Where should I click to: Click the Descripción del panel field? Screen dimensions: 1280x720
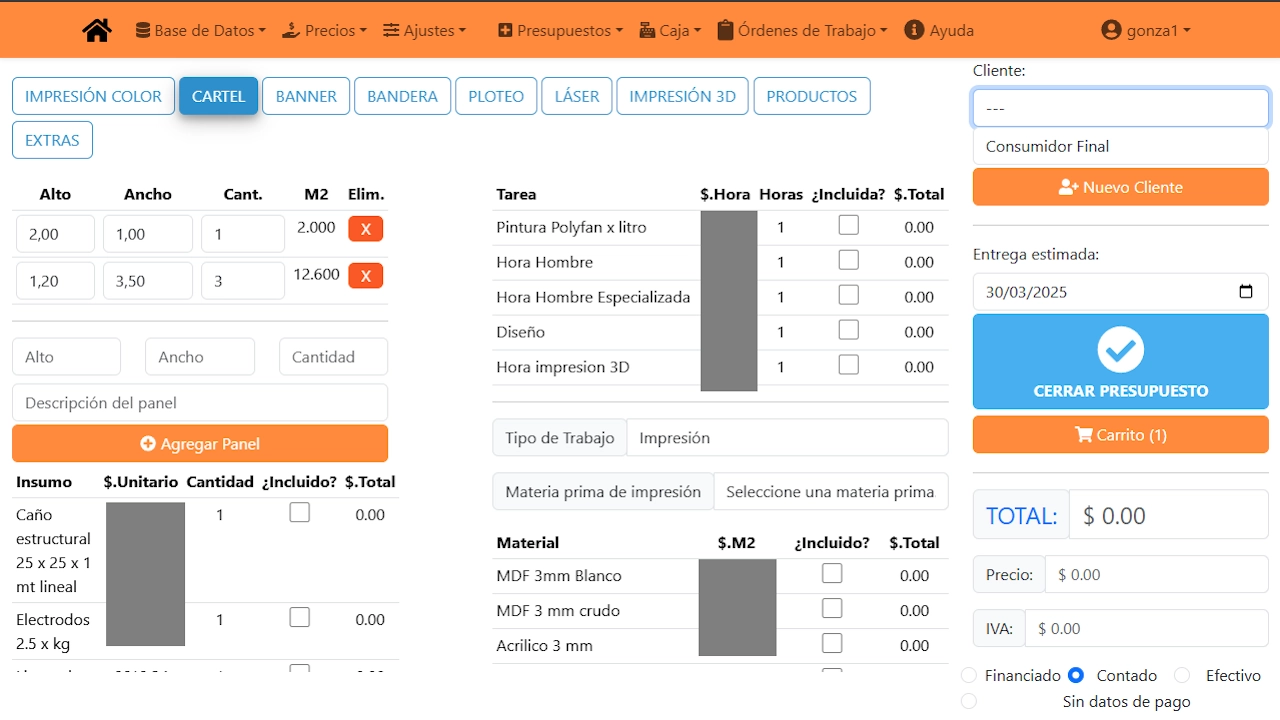(200, 403)
